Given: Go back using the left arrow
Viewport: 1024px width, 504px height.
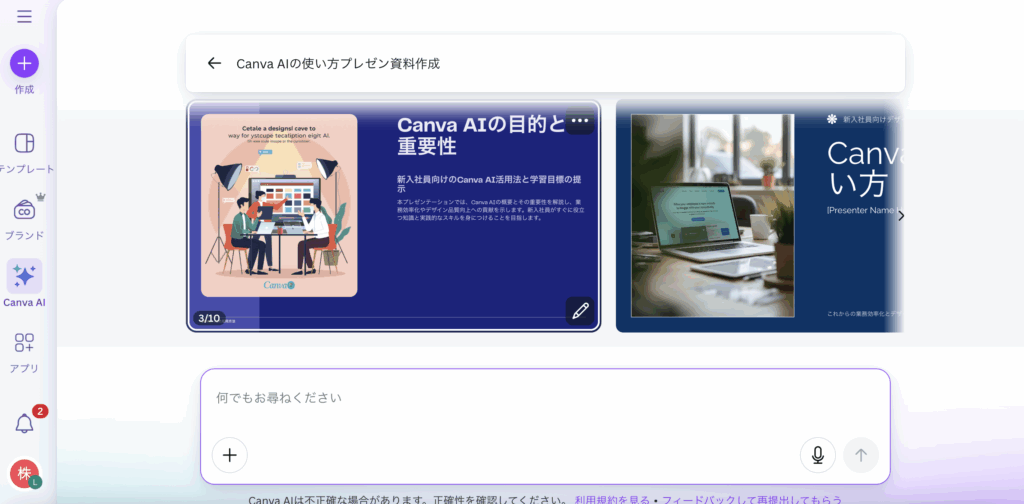Looking at the screenshot, I should pos(214,63).
